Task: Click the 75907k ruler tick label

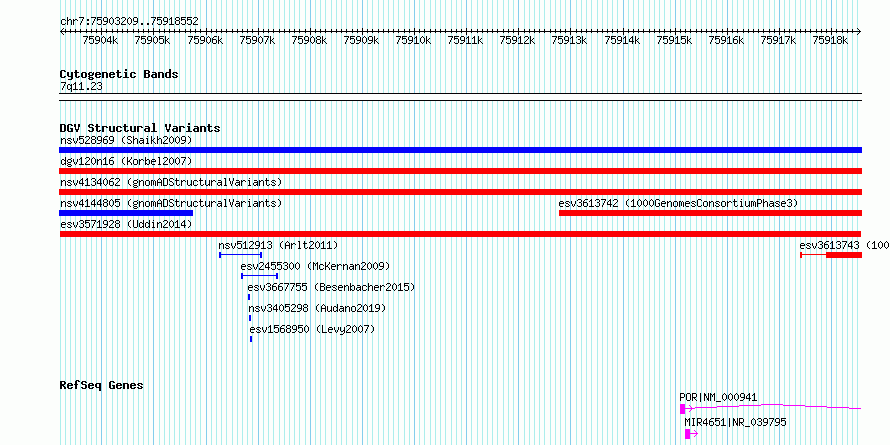Action: (x=257, y=40)
